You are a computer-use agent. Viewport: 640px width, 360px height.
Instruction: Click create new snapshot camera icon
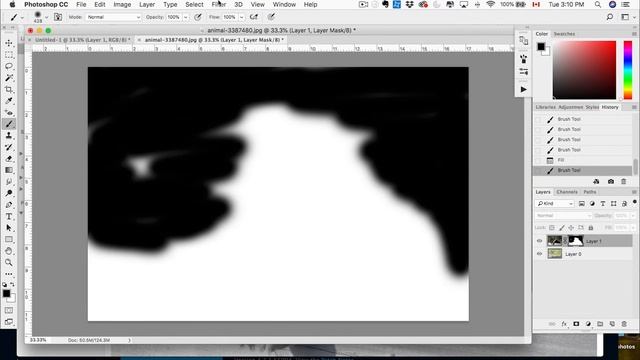point(611,181)
